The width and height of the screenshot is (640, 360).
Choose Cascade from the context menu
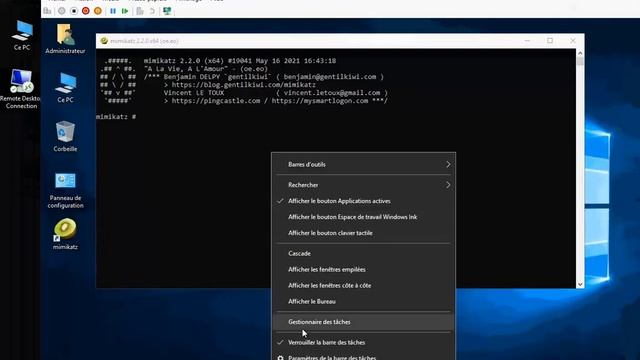pyautogui.click(x=364, y=253)
